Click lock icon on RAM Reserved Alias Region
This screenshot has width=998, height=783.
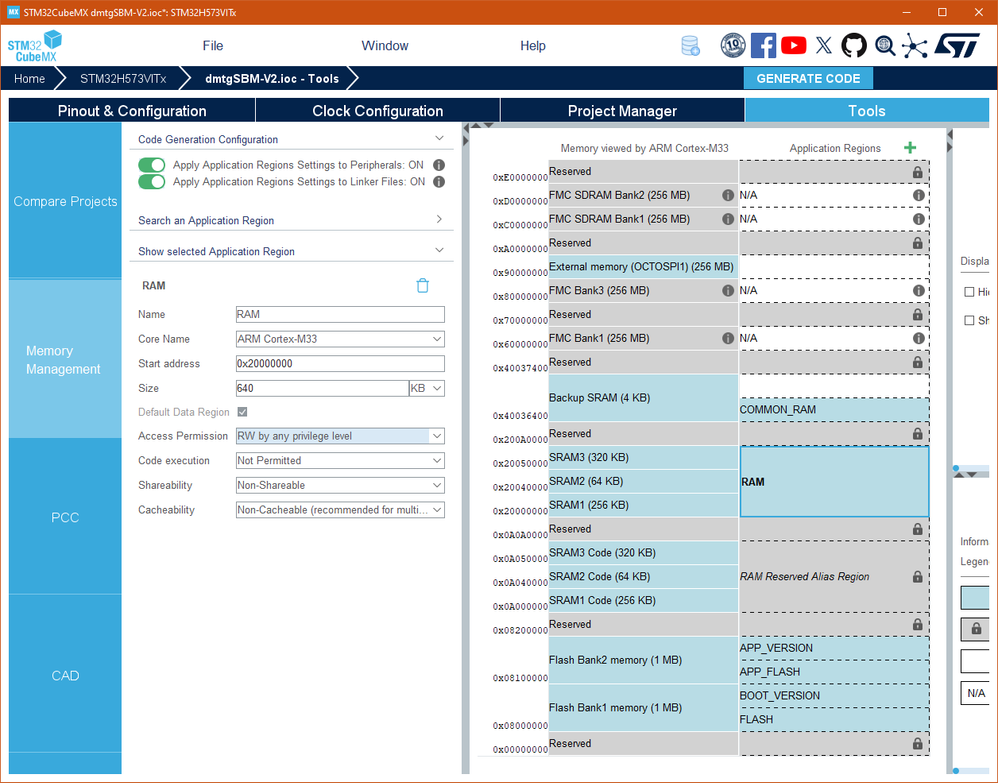917,577
